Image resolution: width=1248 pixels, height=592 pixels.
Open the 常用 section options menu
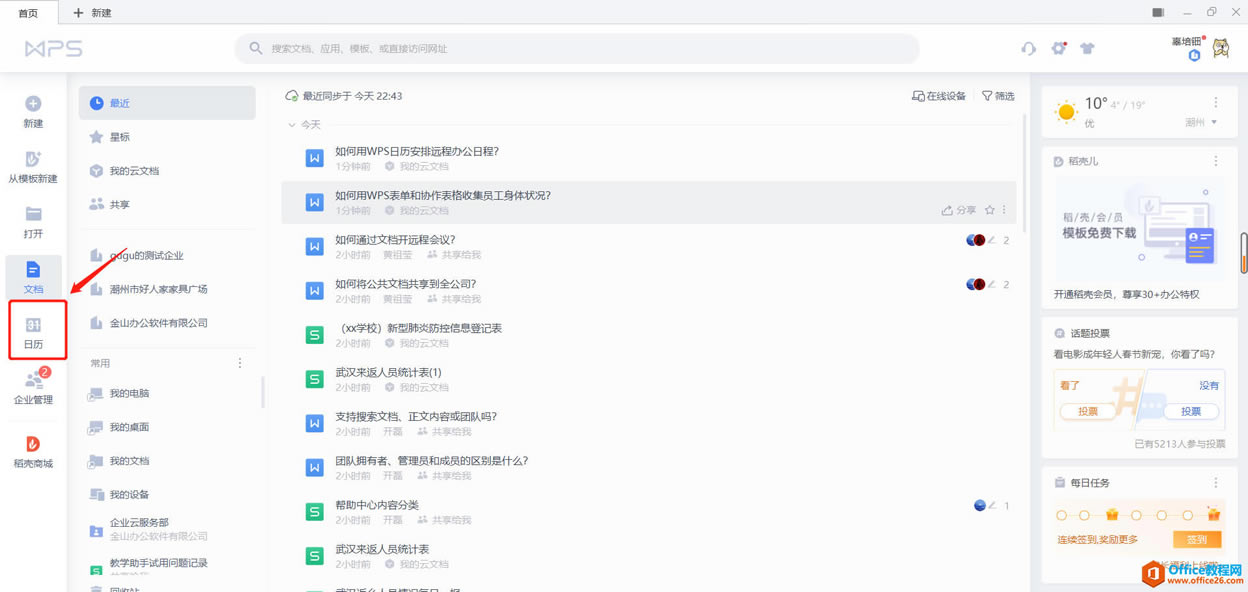(240, 363)
